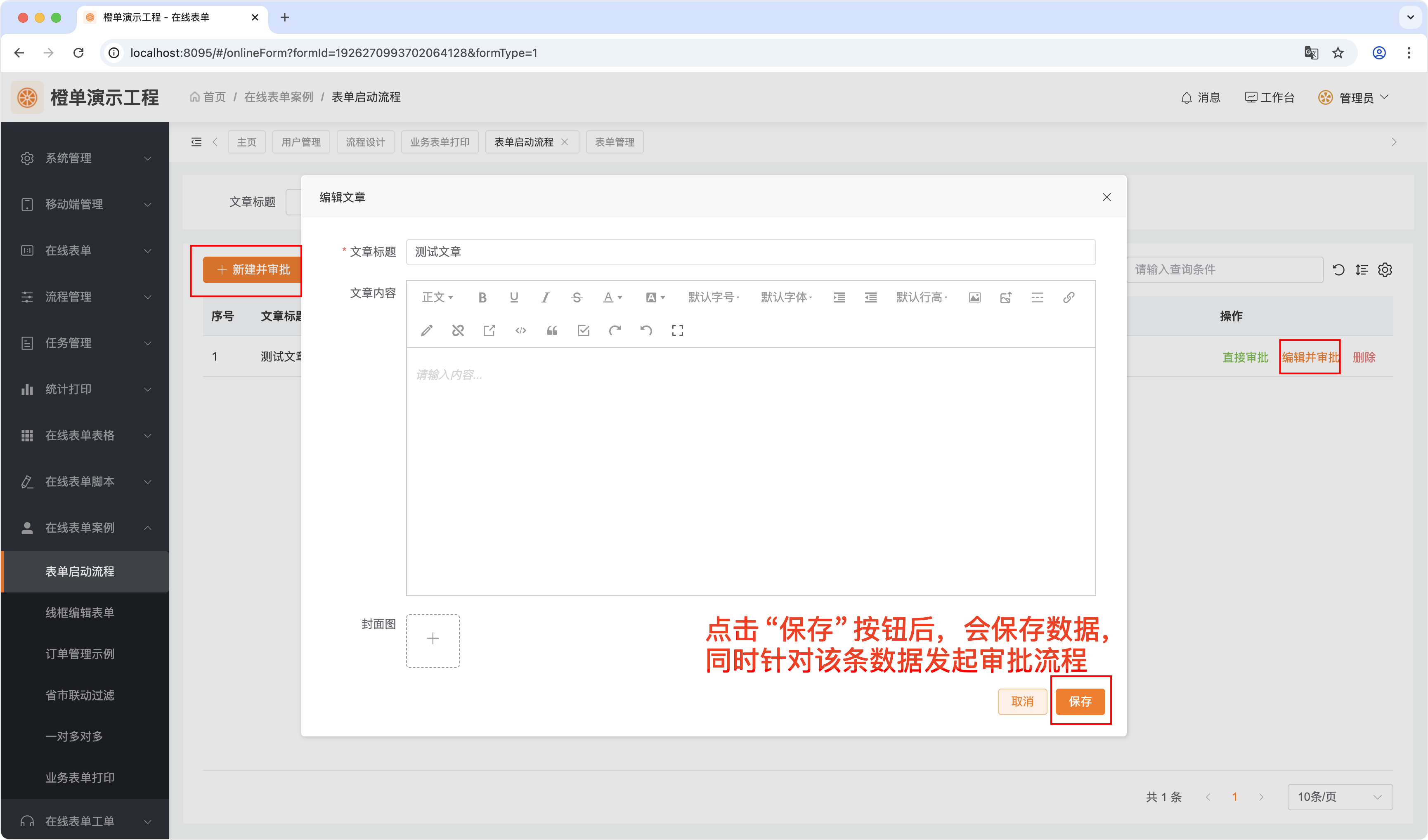Screen dimensions: 1428x840
Task: Click the 取消 button in dialog
Action: point(1022,701)
